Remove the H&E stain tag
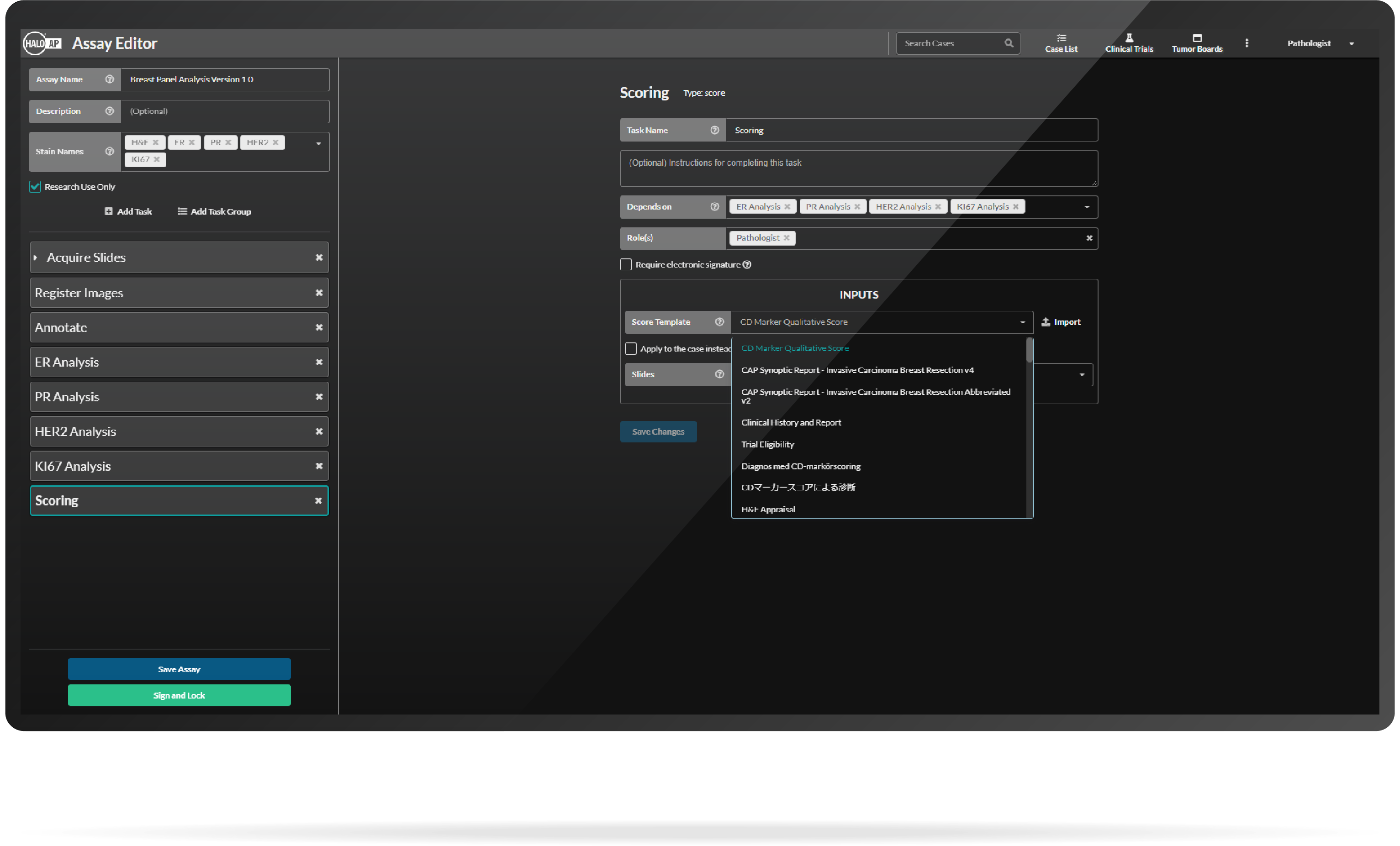1400x846 pixels. point(156,142)
